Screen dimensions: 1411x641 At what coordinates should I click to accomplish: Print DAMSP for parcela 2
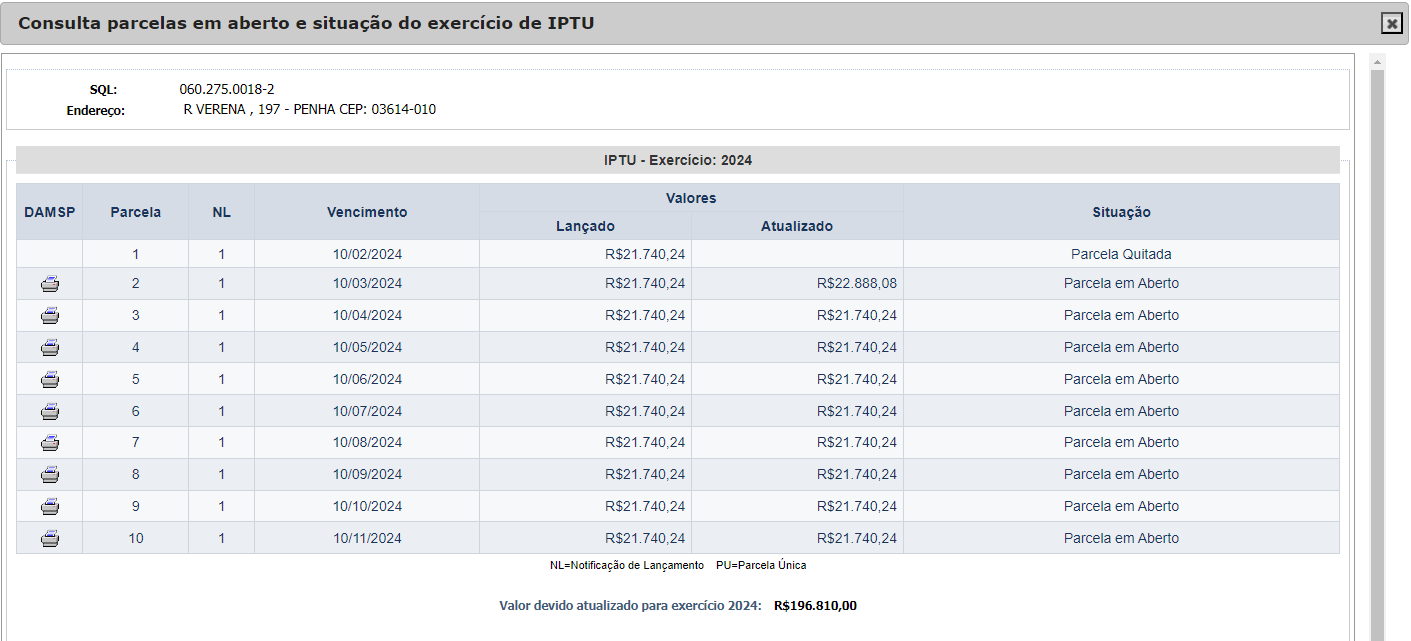pos(50,284)
